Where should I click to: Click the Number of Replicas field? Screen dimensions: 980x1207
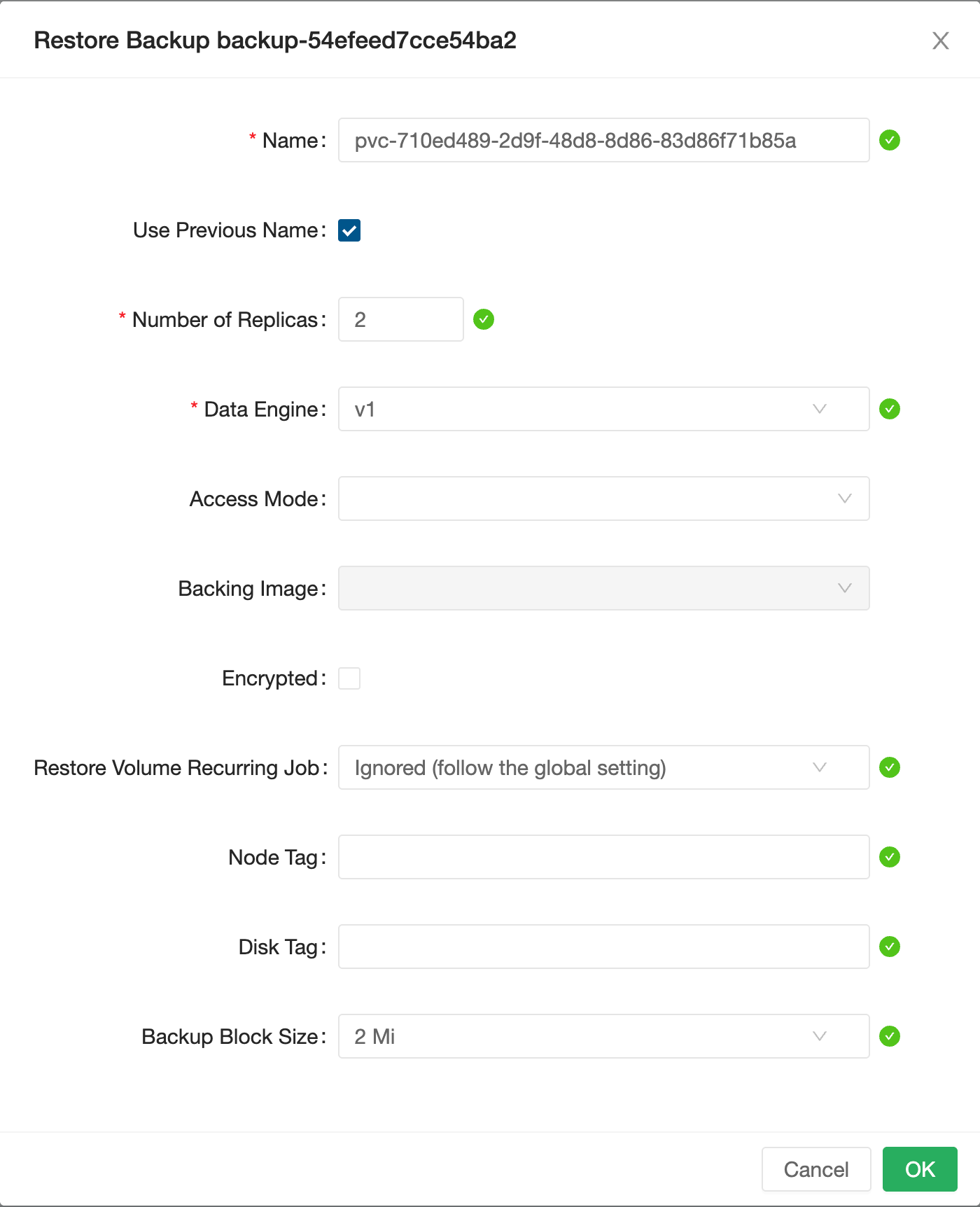pyautogui.click(x=400, y=319)
